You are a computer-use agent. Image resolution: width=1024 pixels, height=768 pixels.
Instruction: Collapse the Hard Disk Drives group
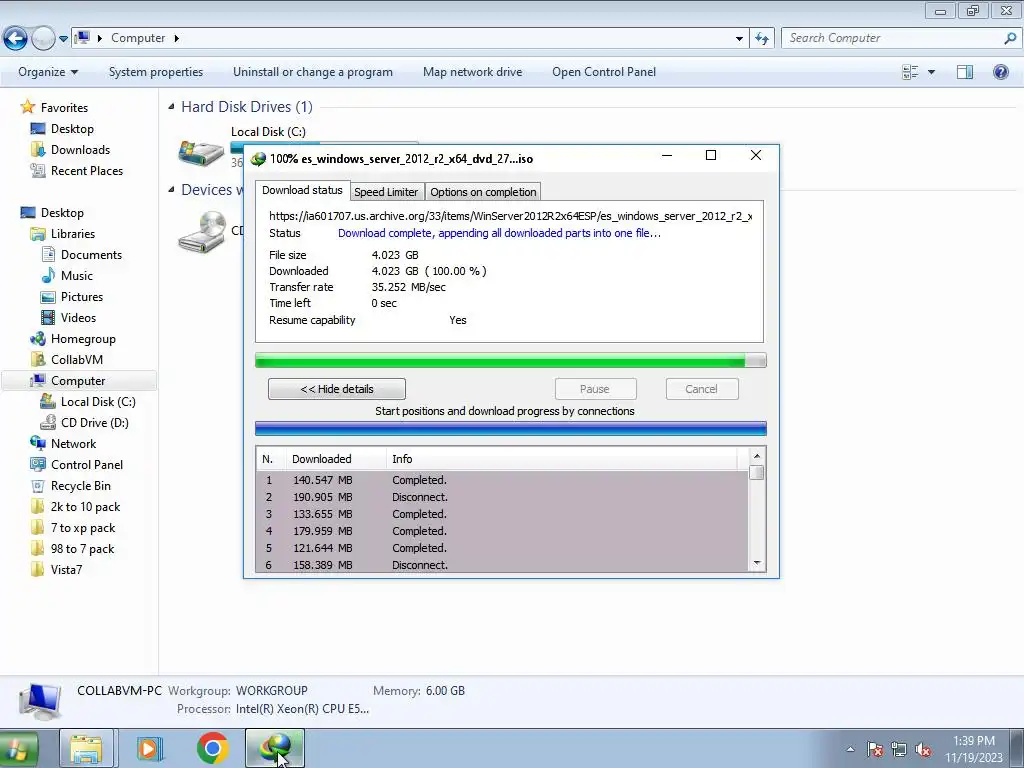(171, 106)
